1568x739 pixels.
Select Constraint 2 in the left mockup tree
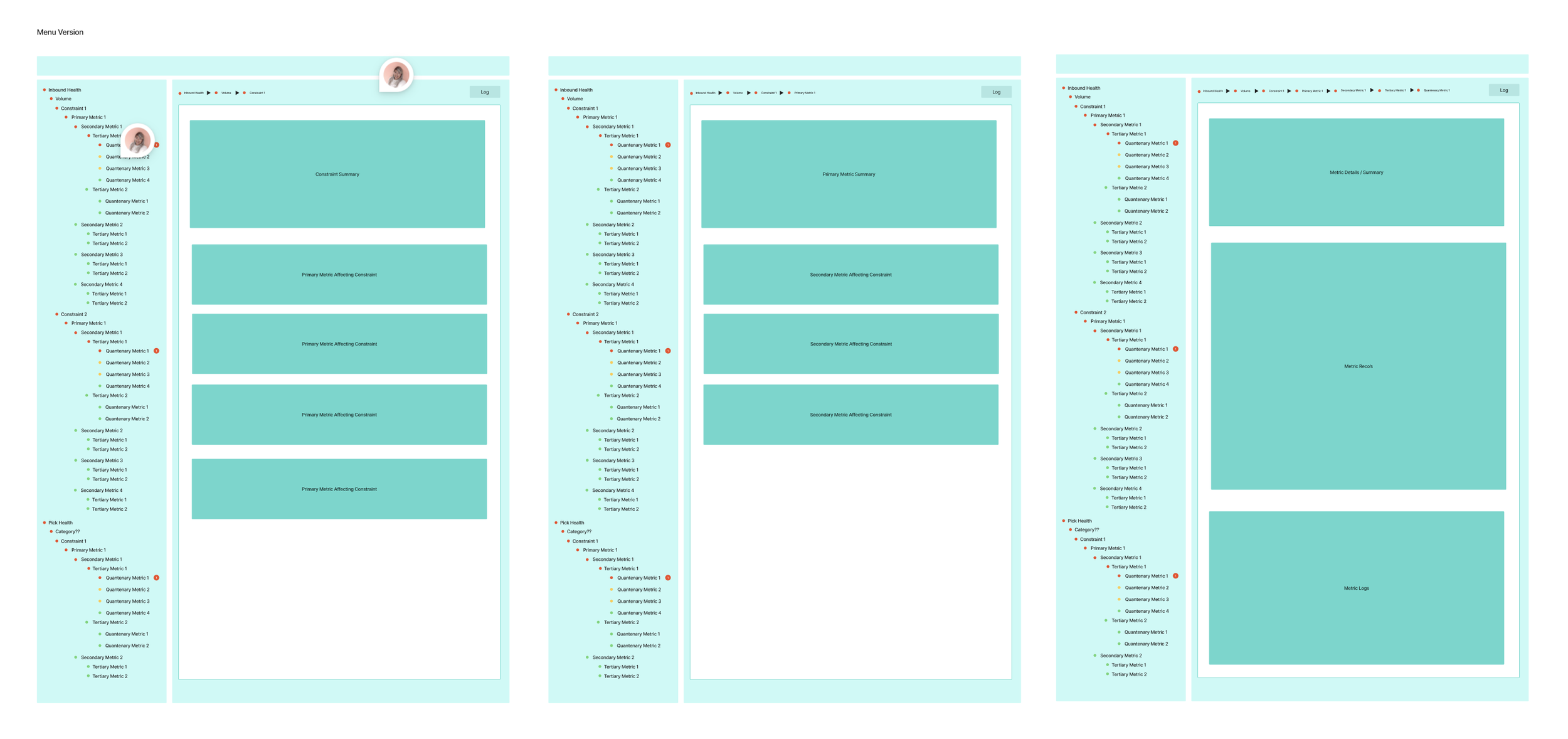pos(73,314)
